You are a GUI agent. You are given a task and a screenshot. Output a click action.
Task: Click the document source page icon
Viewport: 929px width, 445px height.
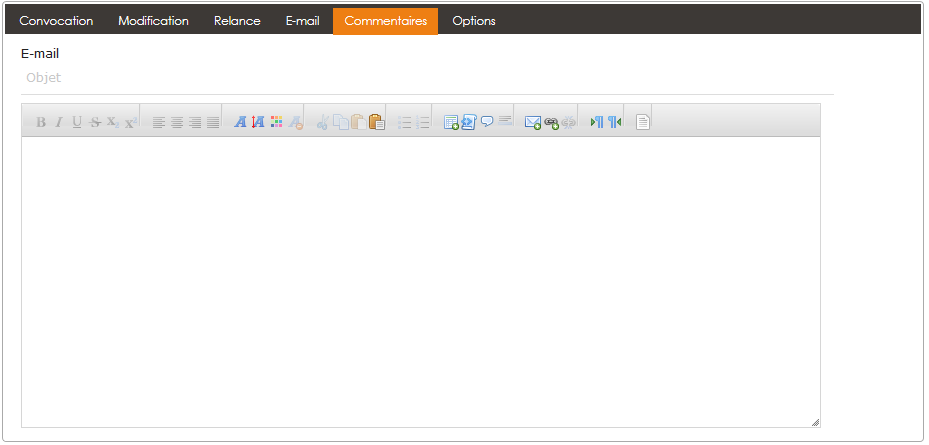[x=643, y=122]
